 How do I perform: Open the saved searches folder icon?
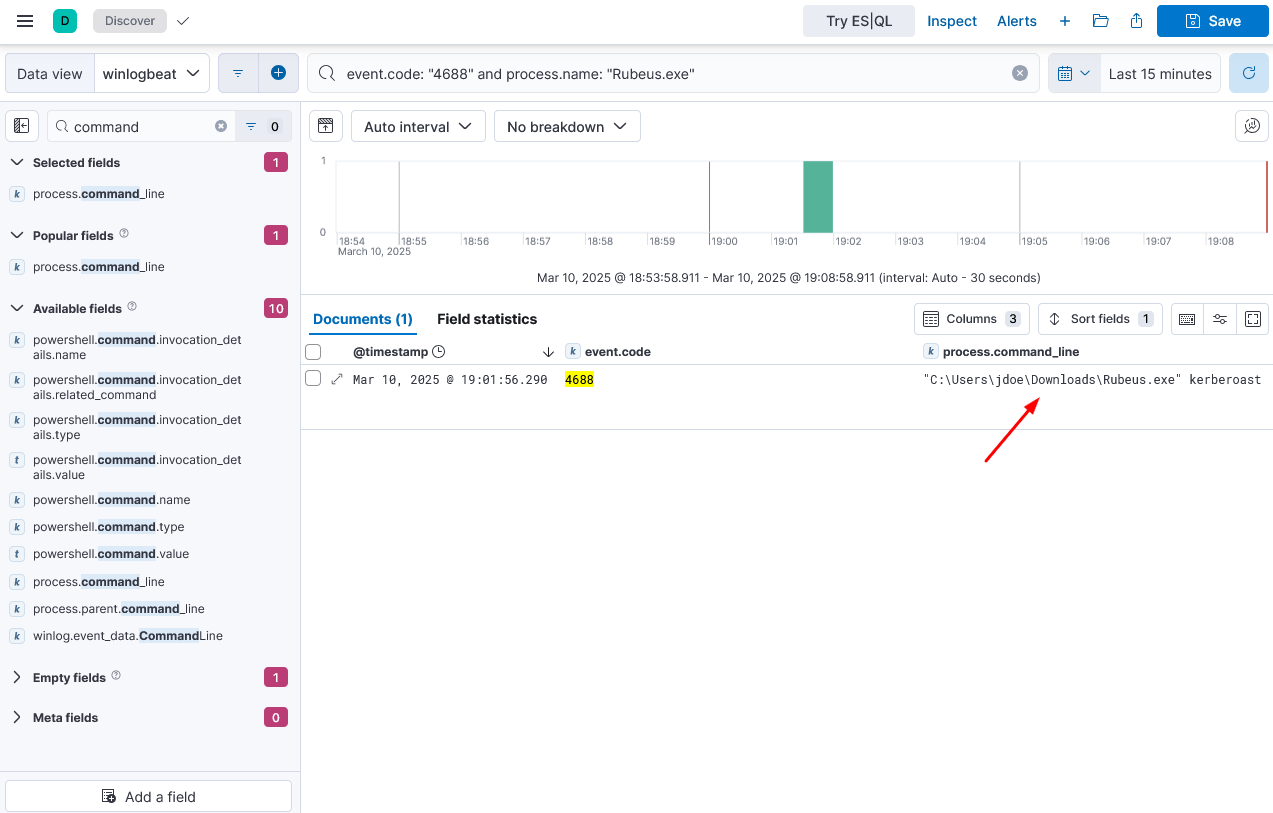(1100, 21)
